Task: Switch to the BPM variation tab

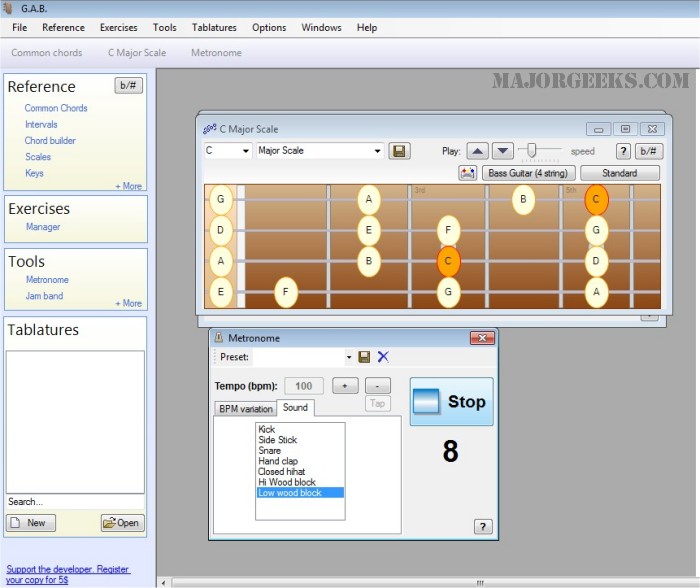Action: (246, 409)
